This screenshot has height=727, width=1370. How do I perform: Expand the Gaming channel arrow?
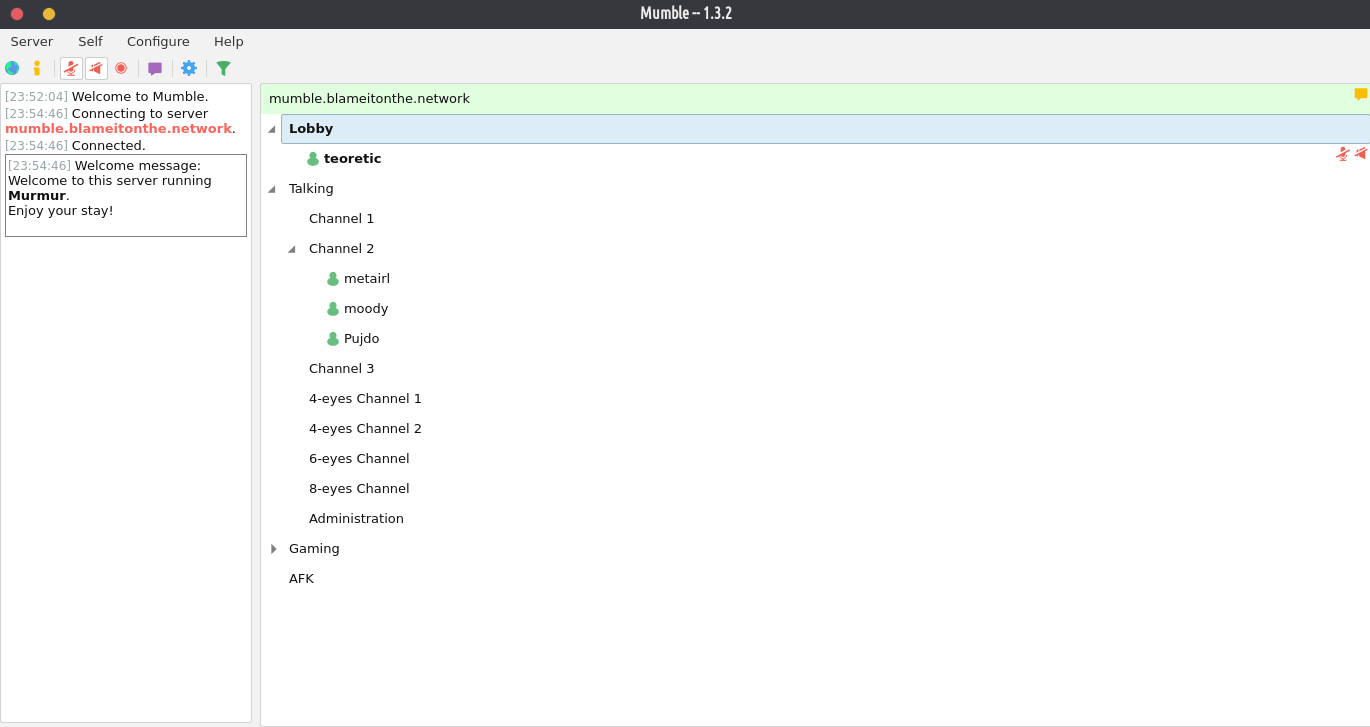coord(273,549)
